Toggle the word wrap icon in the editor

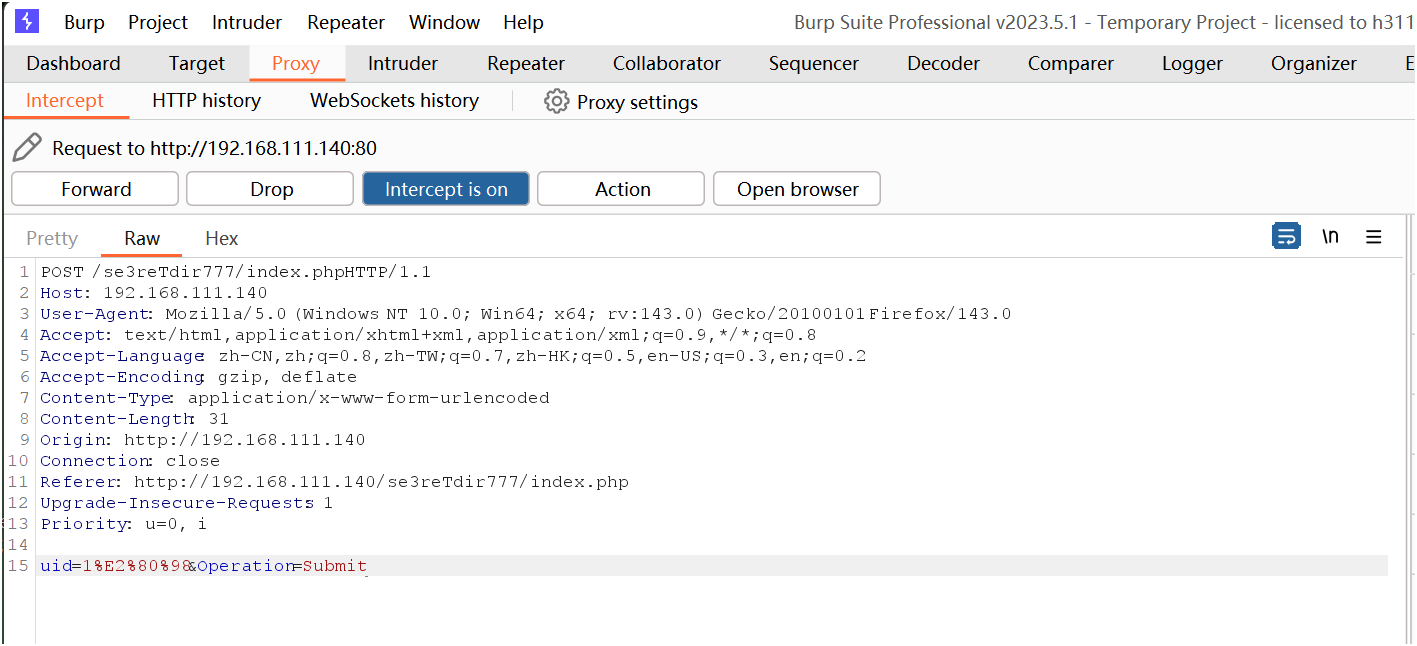point(1286,237)
